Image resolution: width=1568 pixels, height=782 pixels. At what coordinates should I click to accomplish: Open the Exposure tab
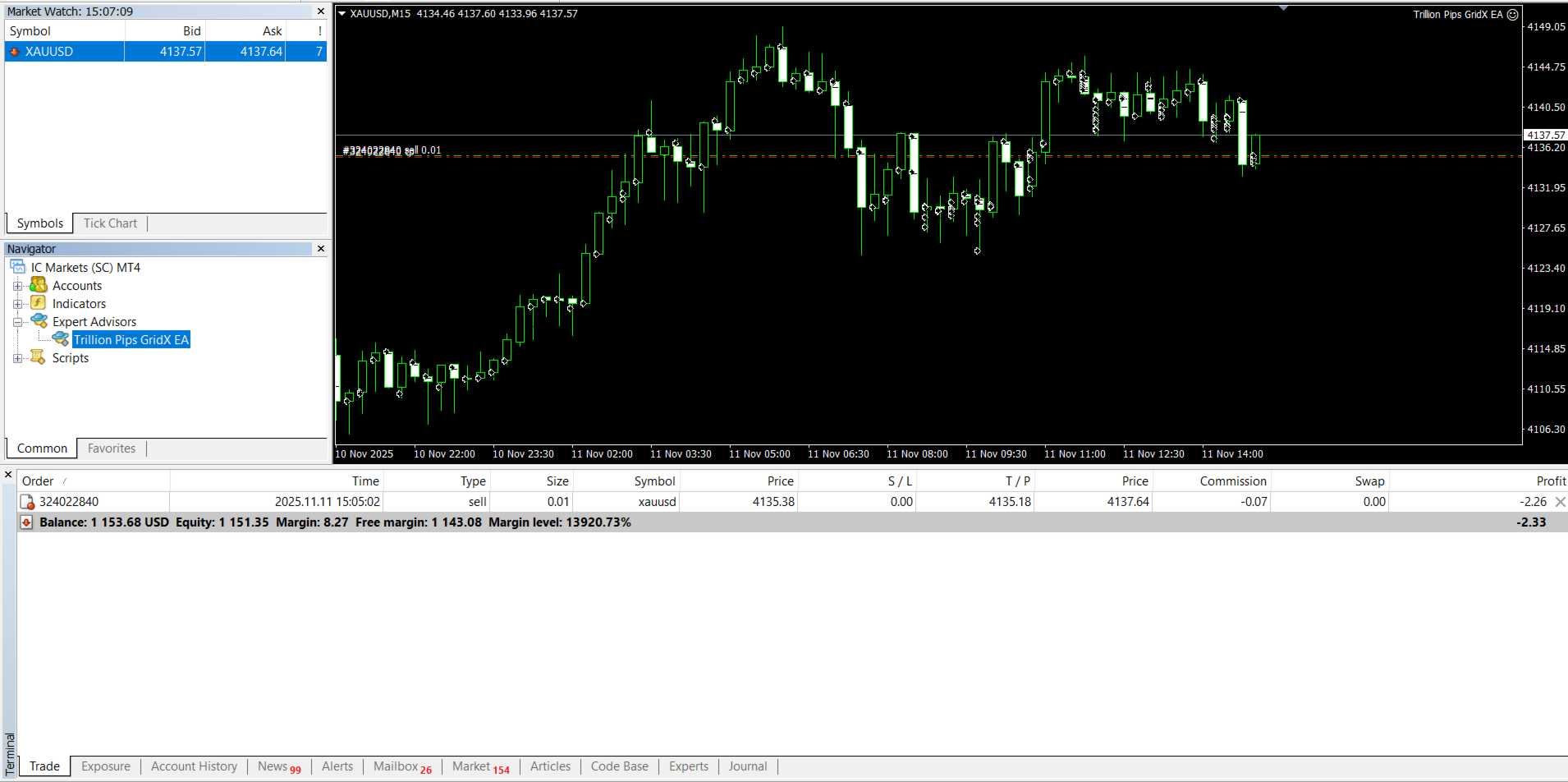pyautogui.click(x=106, y=766)
